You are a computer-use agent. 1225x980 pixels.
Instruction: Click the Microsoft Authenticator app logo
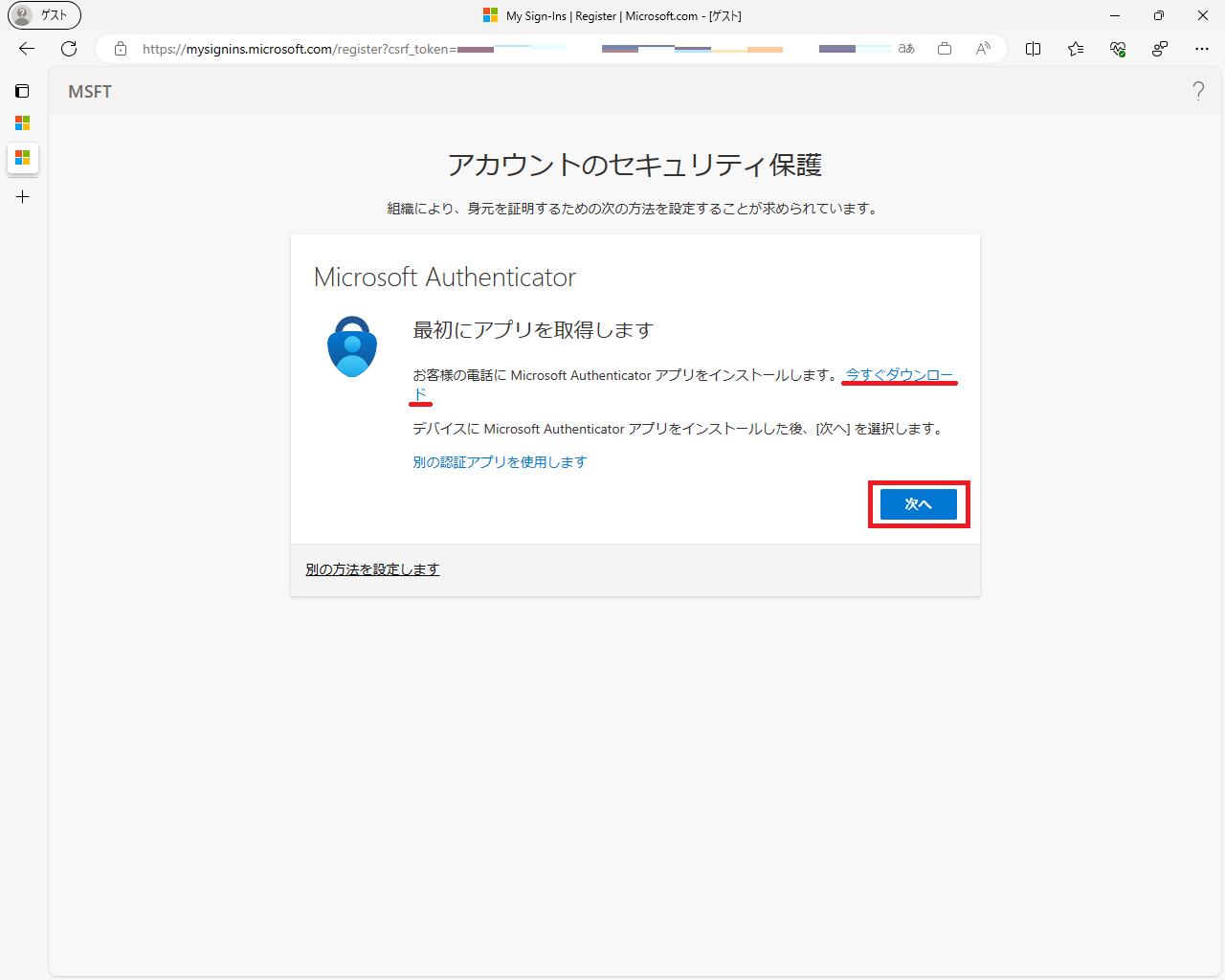point(352,346)
